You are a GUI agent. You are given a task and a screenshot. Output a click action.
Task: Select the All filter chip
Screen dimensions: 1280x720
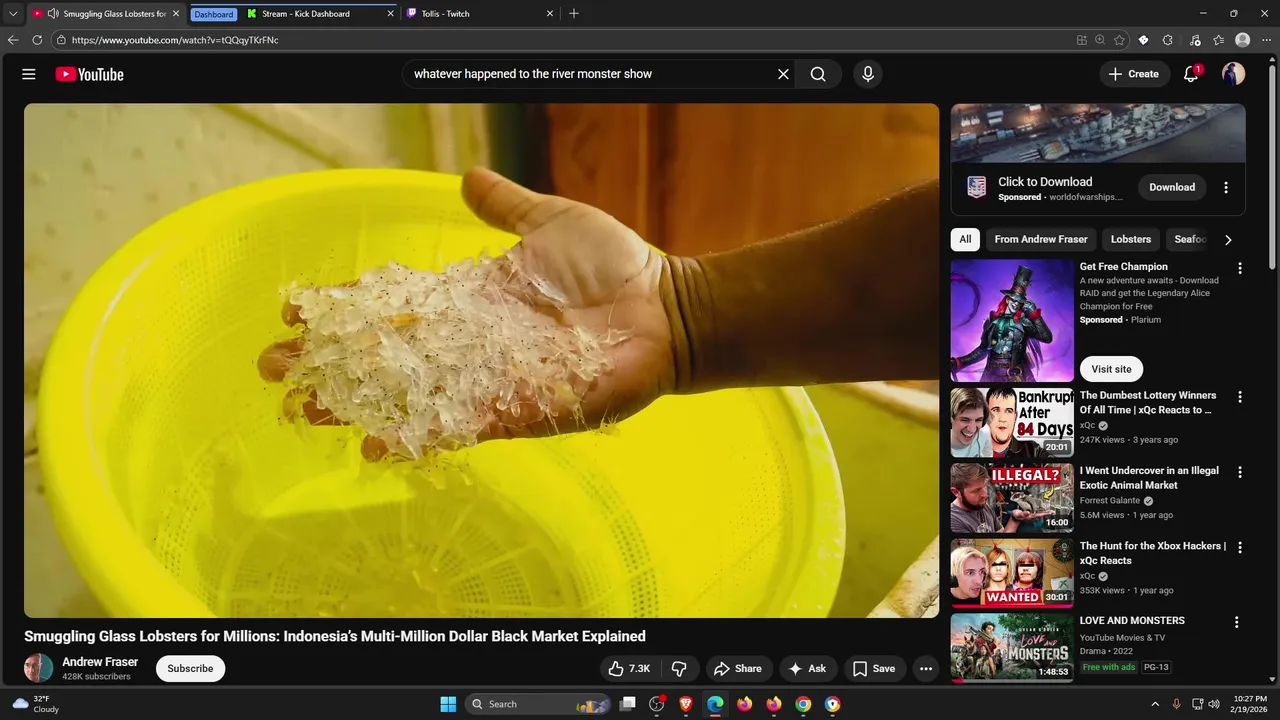965,239
